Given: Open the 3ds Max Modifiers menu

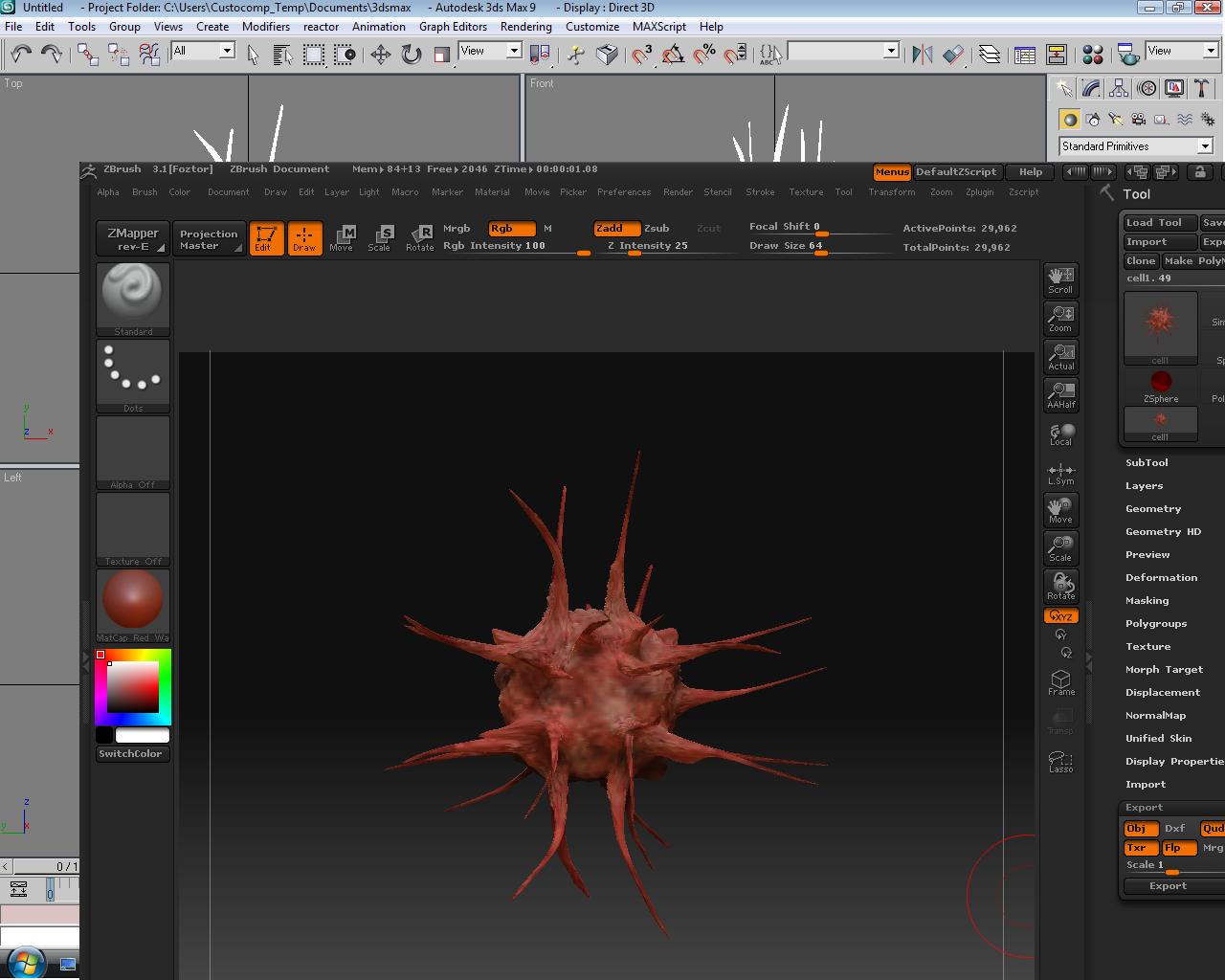Looking at the screenshot, I should 266,27.
